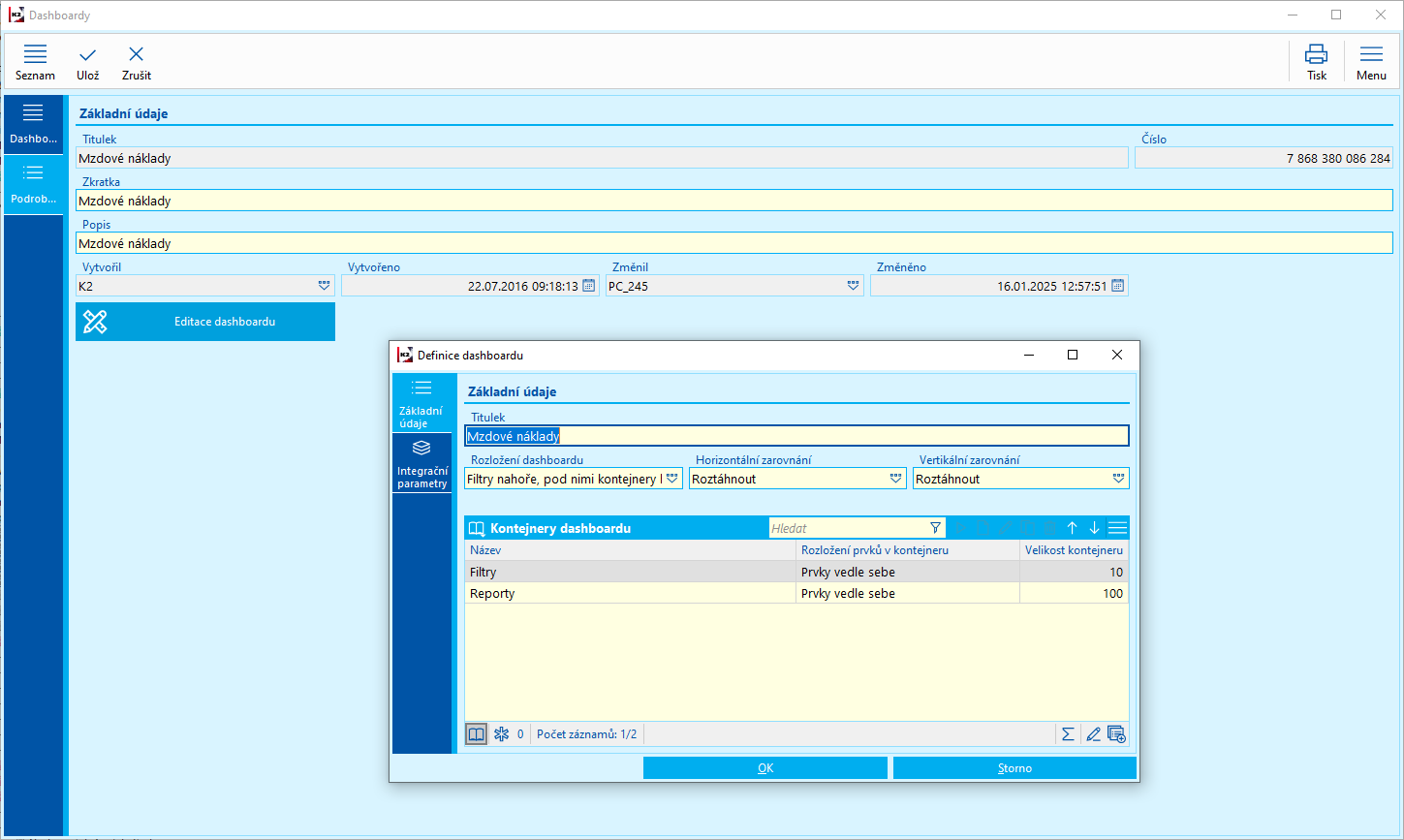The image size is (1404, 840).
Task: Select the Filtry row in the containers table
Action: (x=796, y=572)
